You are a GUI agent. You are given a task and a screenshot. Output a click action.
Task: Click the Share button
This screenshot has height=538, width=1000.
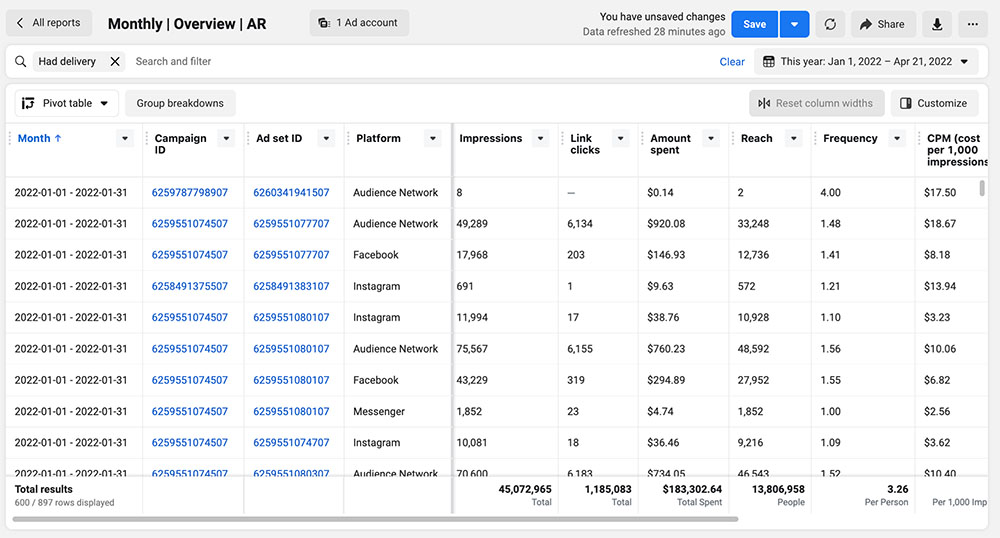[881, 24]
